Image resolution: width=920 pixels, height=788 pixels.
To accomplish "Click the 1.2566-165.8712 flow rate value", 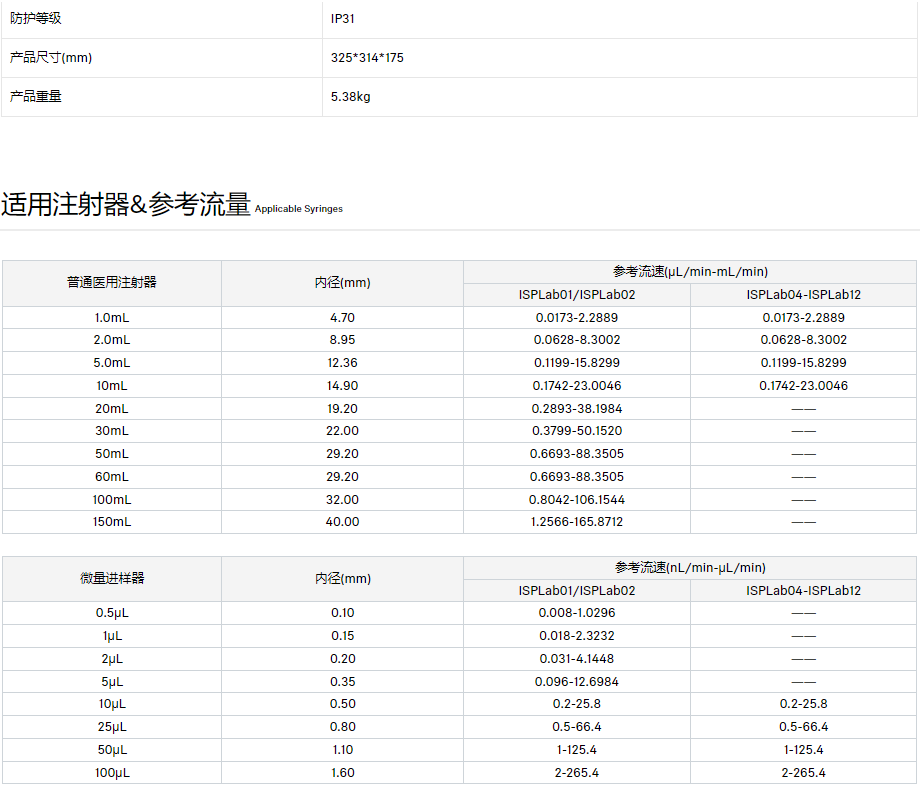I will coord(577,522).
